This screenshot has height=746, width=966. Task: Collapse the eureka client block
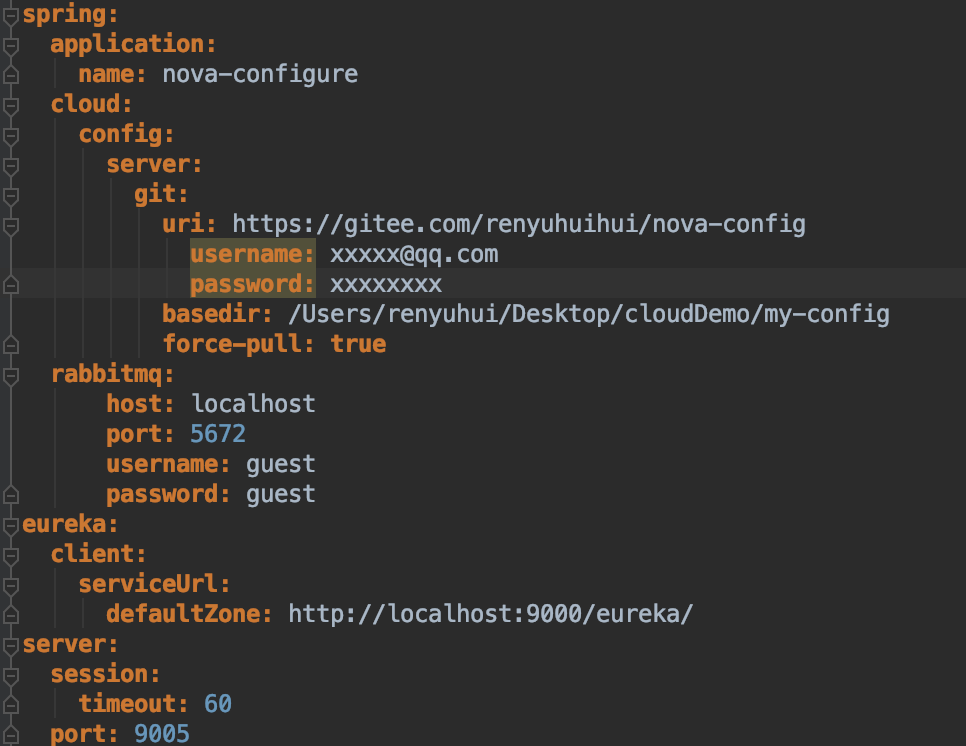[x=10, y=554]
